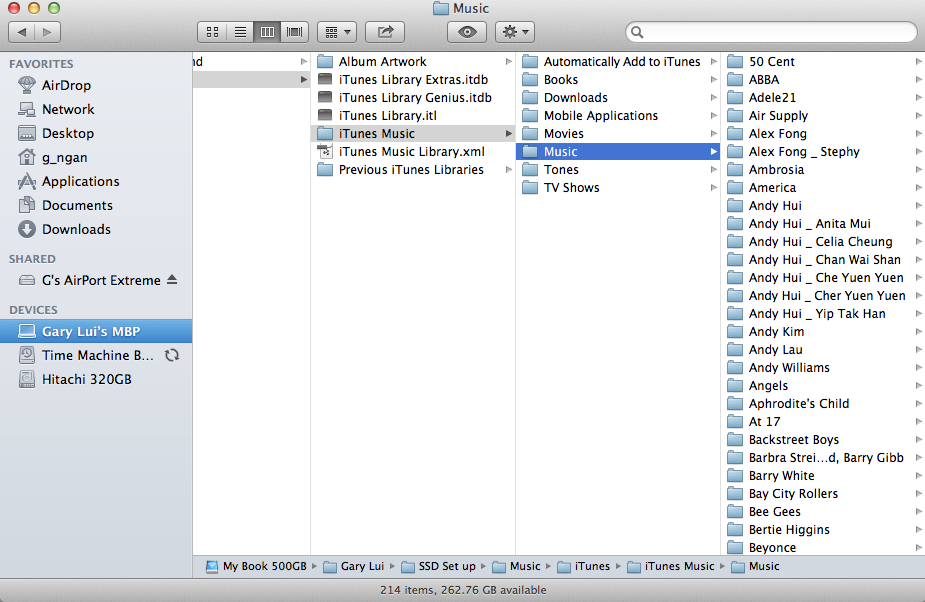Screen dimensions: 925x602
Task: Open the Adele21 folder
Action: pyautogui.click(x=823, y=97)
